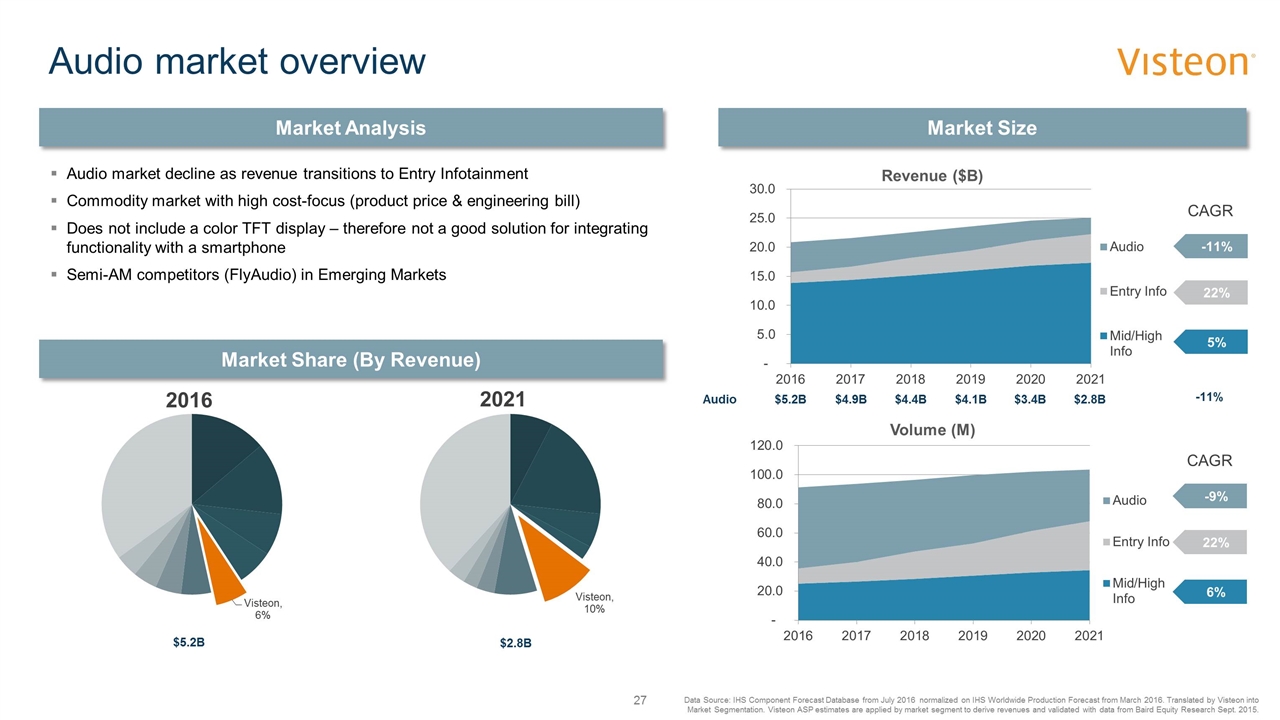This screenshot has height=720, width=1280.
Task: Click the 'Audio' row label before dollar values
Action: [x=719, y=399]
